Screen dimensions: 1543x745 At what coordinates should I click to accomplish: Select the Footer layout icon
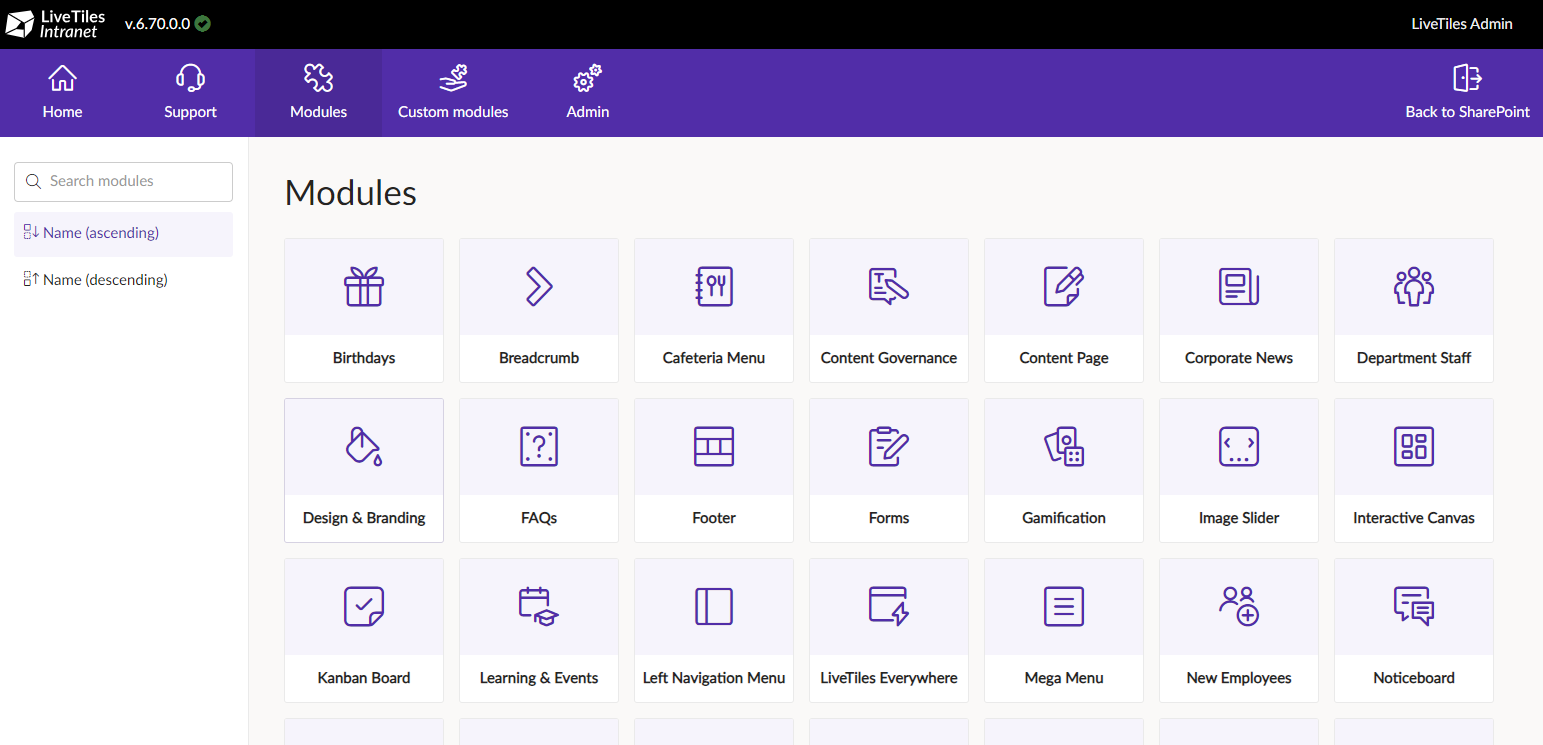pos(714,447)
